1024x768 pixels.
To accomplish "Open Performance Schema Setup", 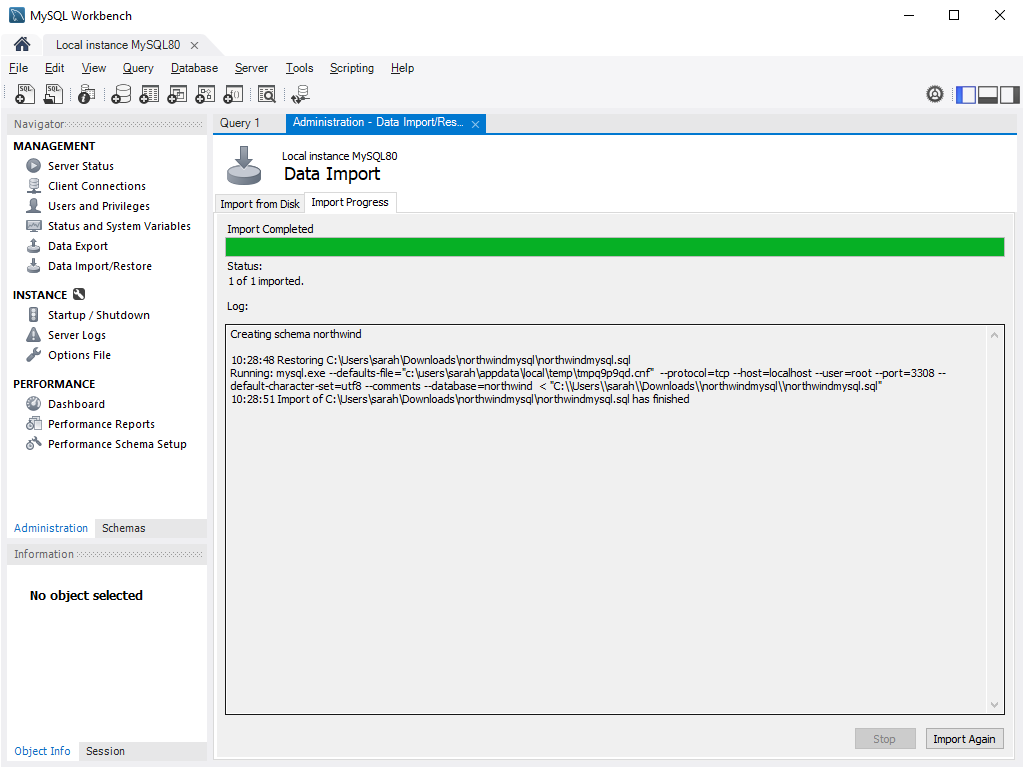I will coord(117,444).
